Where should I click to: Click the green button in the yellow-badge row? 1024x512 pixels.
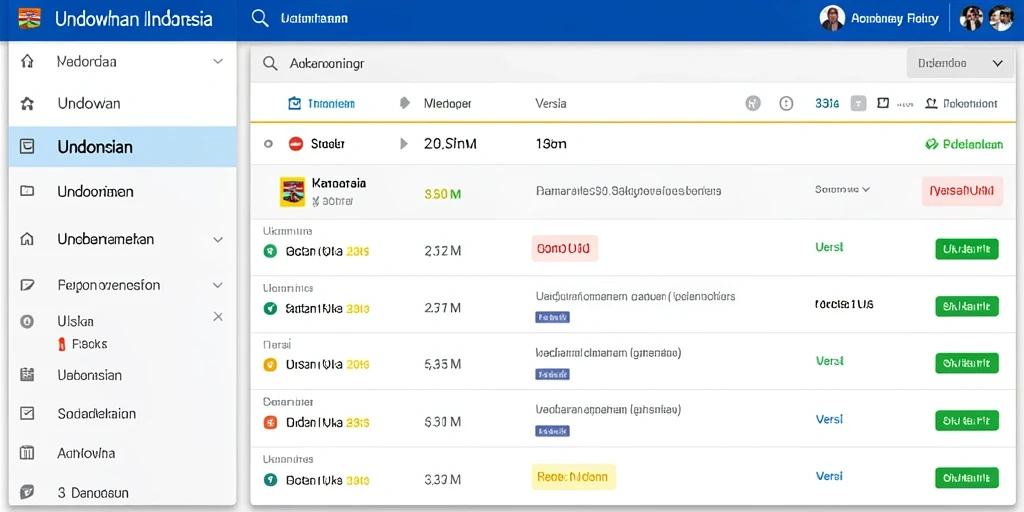click(967, 478)
